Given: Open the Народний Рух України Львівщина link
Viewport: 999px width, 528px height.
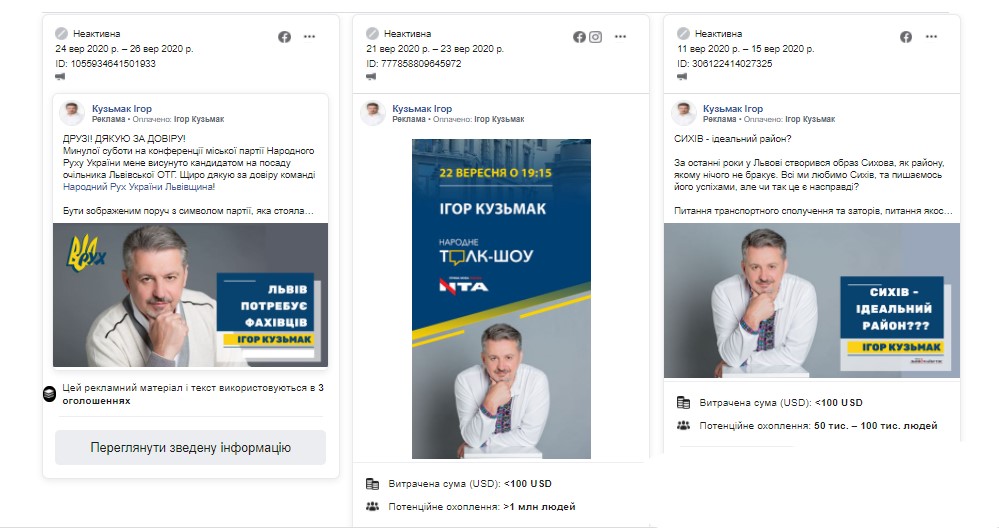Looking at the screenshot, I should pyautogui.click(x=138, y=187).
